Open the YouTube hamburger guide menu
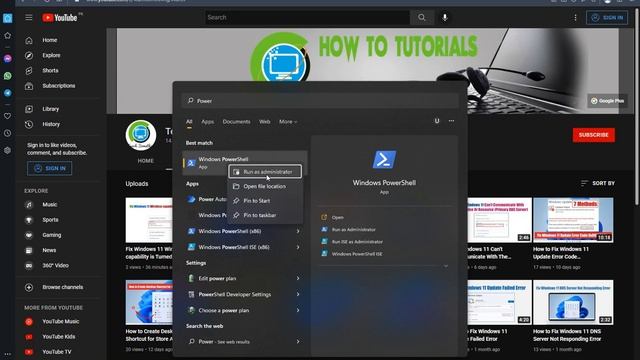640x360 pixels. point(29,18)
